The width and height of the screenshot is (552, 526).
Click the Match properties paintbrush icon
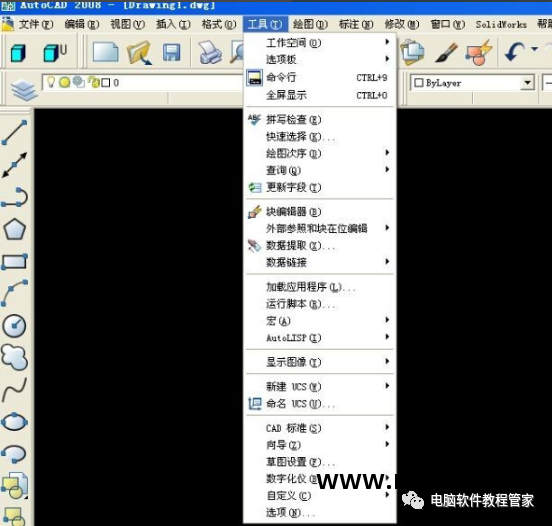(x=446, y=53)
